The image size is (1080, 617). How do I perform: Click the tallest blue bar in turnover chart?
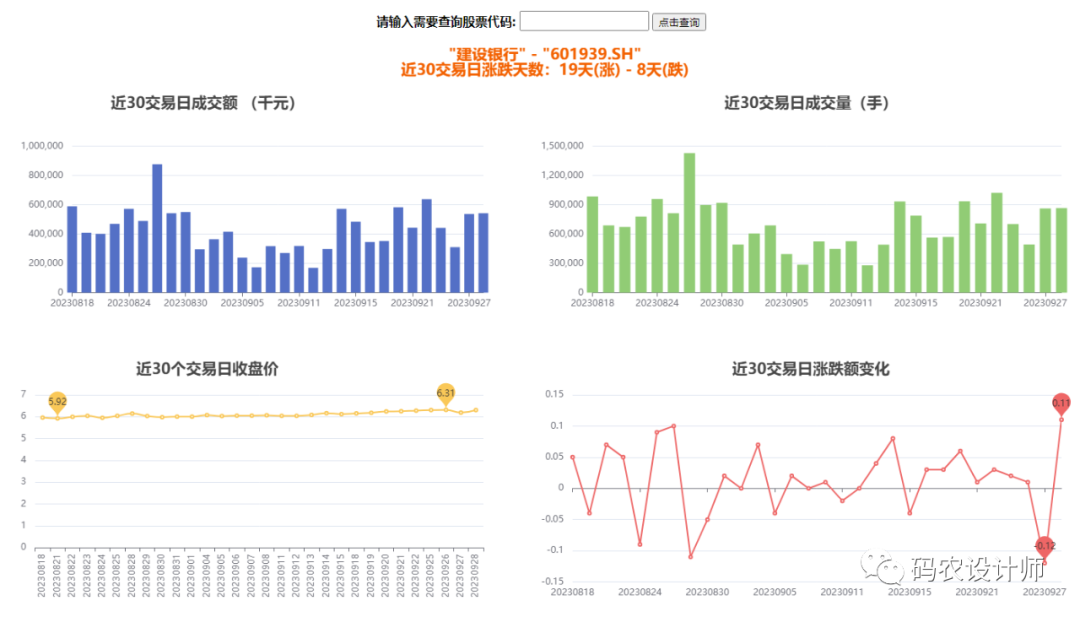click(157, 228)
